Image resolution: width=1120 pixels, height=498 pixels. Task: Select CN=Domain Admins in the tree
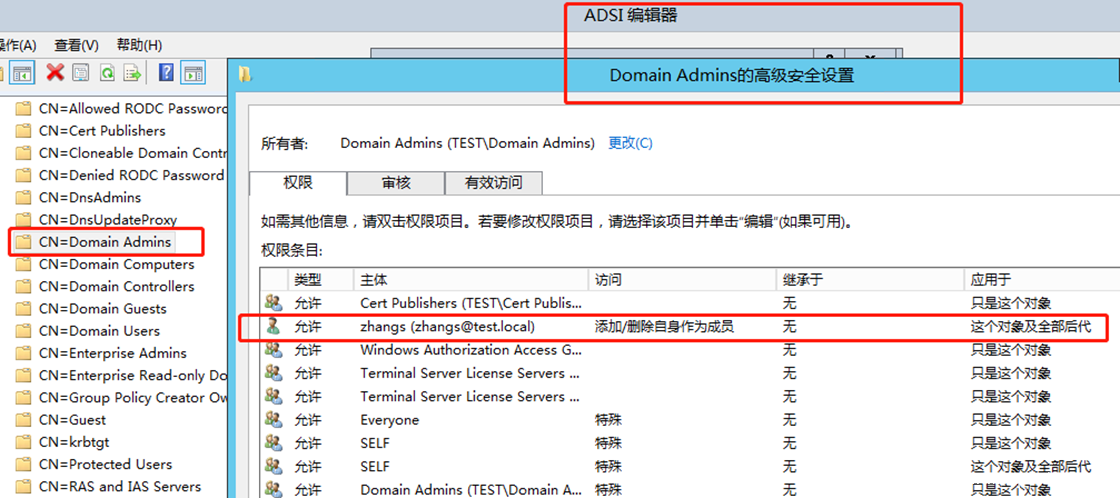pyautogui.click(x=105, y=241)
